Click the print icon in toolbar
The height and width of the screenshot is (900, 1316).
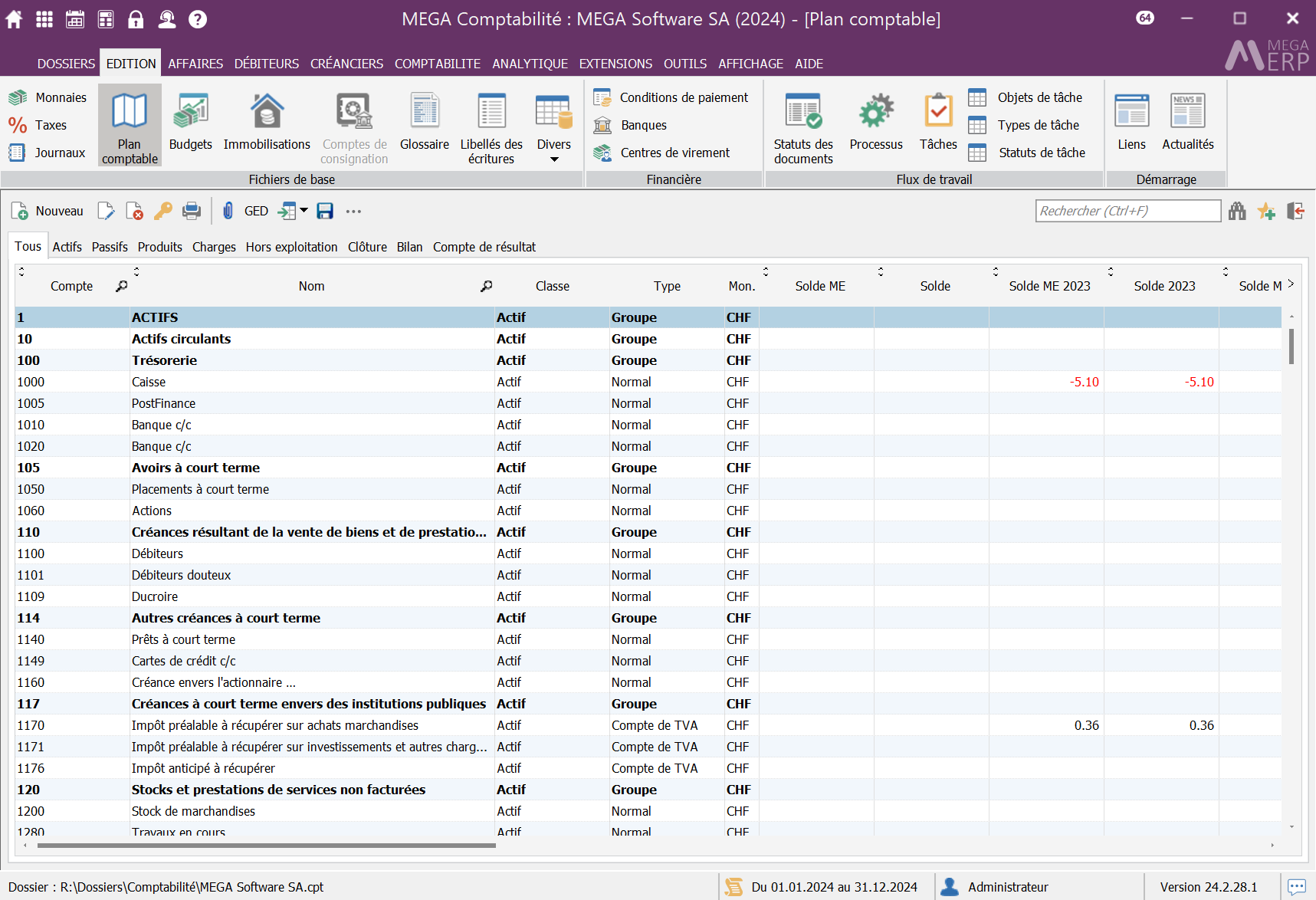pyautogui.click(x=192, y=211)
